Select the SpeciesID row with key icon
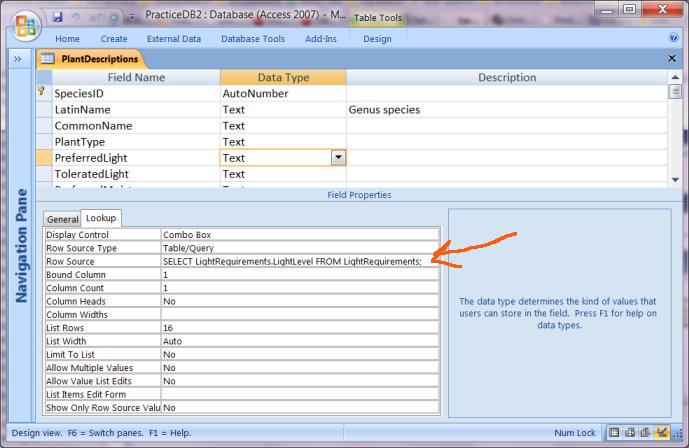689x448 pixels. click(44, 93)
